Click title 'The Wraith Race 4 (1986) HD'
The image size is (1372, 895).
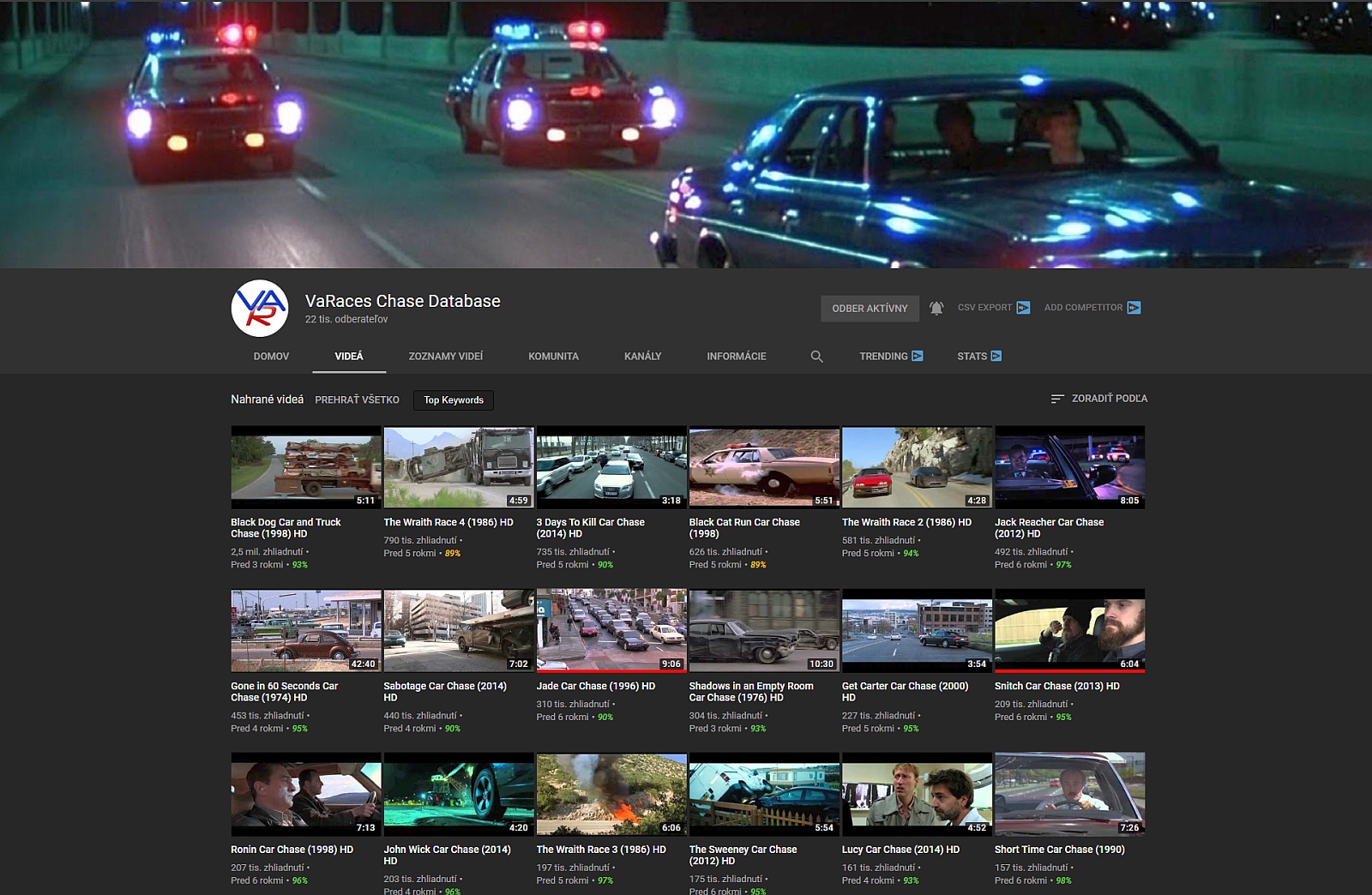(448, 522)
